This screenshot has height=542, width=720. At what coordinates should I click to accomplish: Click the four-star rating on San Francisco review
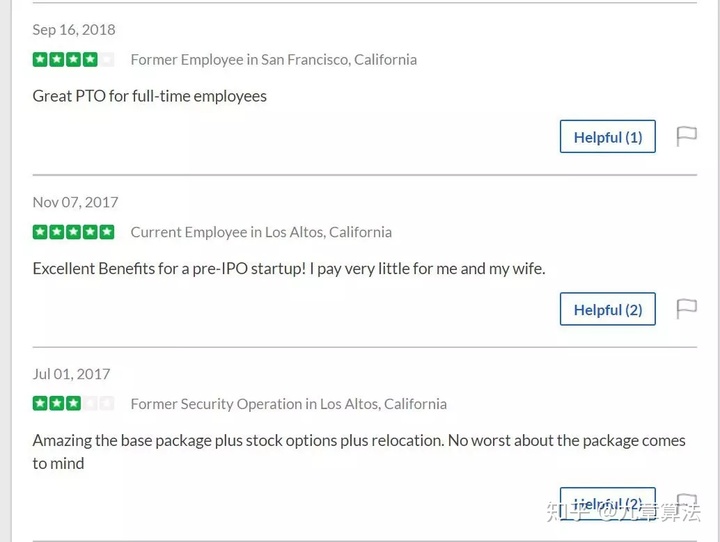tap(65, 59)
